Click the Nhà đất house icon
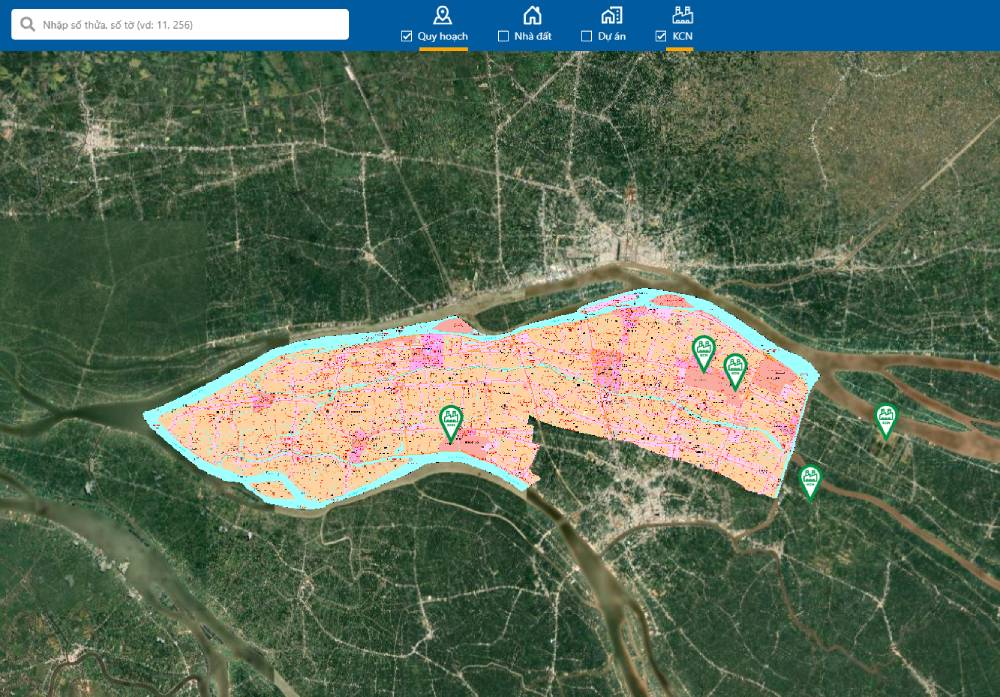 (x=533, y=14)
